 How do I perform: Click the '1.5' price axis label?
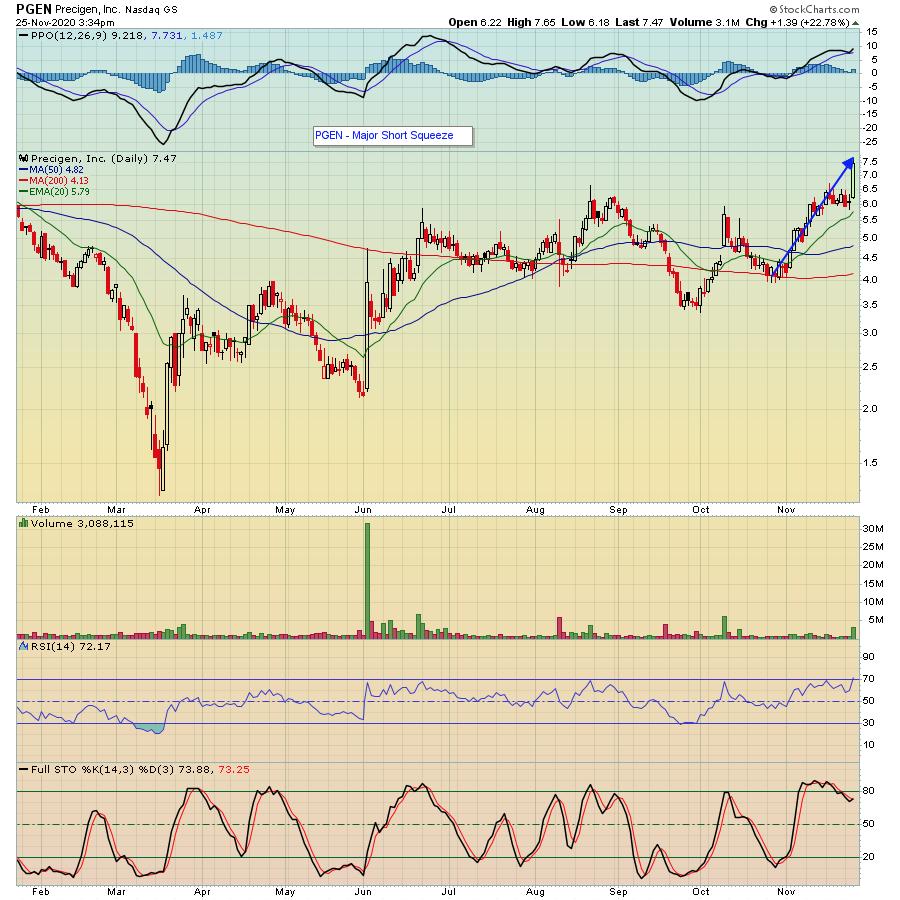870,463
